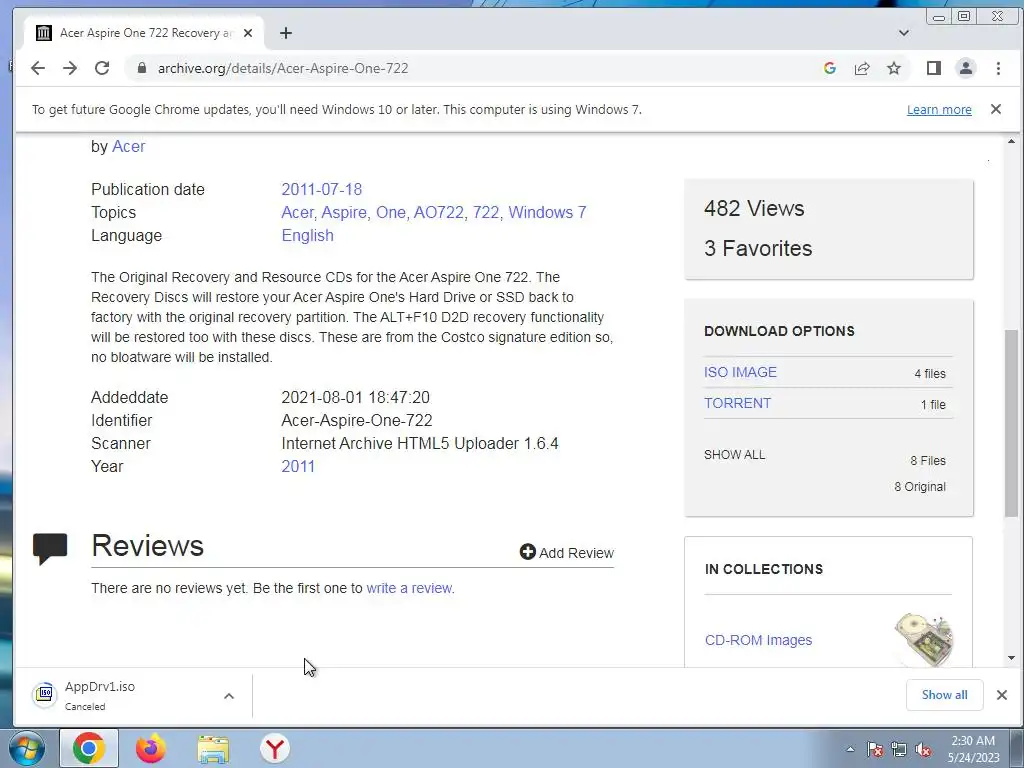Click the 482 Views text
Image resolution: width=1024 pixels, height=768 pixels.
754,208
